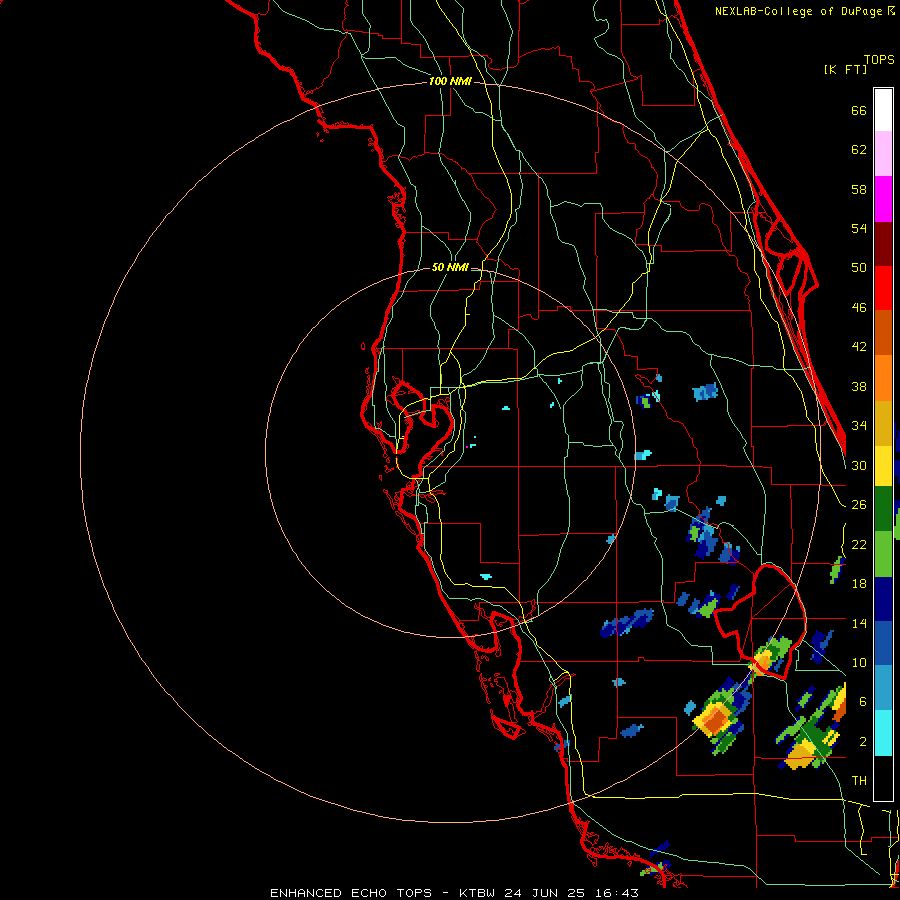The width and height of the screenshot is (900, 900).
Task: Click the 'TH' threshold legend label
Action: (859, 781)
